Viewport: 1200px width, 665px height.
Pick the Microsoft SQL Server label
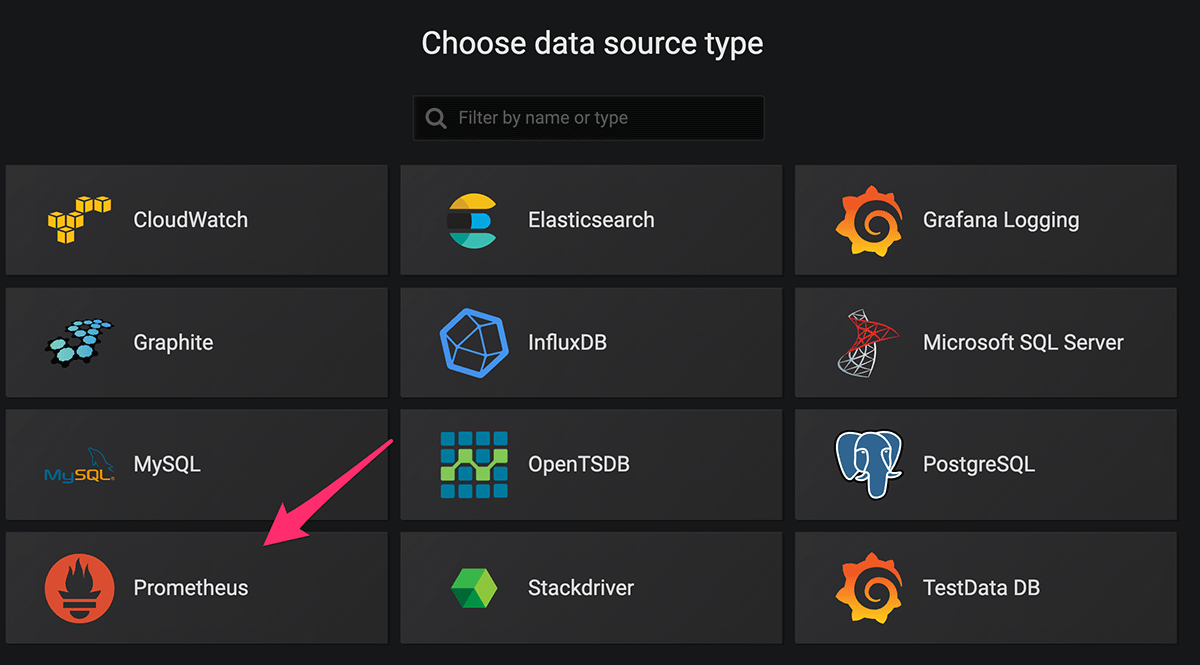pos(1023,342)
